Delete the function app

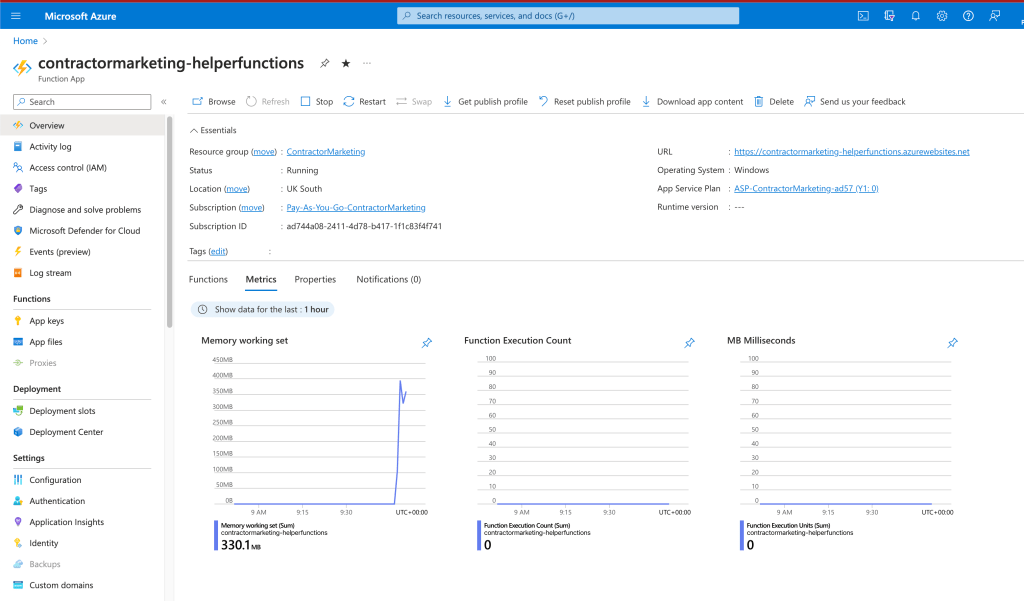tap(774, 101)
